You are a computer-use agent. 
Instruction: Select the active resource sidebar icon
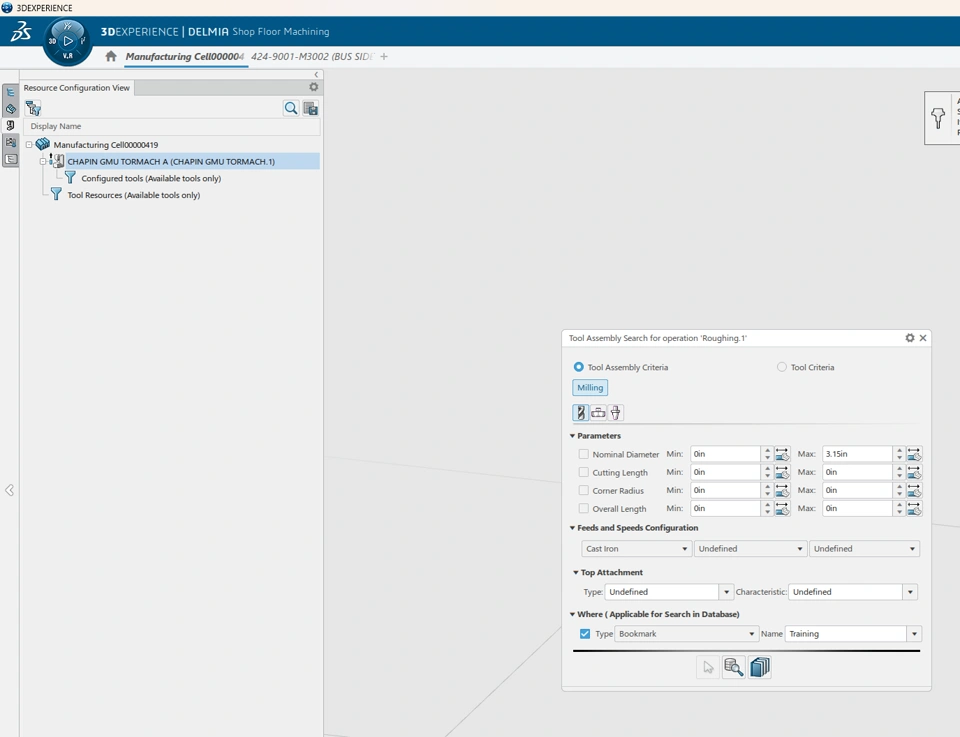tap(10, 125)
